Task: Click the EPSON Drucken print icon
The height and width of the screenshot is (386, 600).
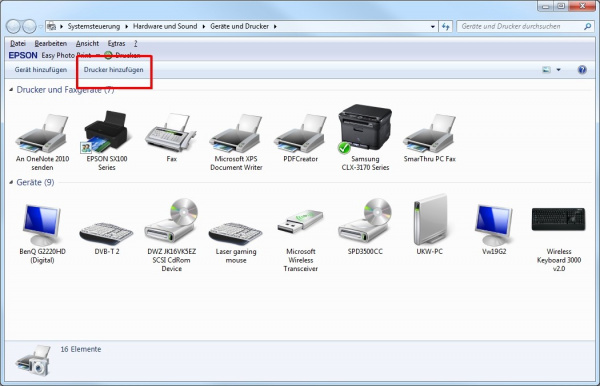Action: pyautogui.click(x=108, y=55)
